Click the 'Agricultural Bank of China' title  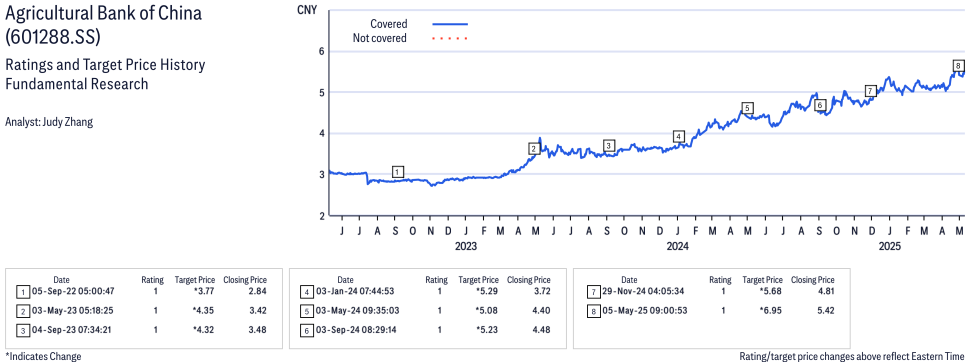pos(103,14)
